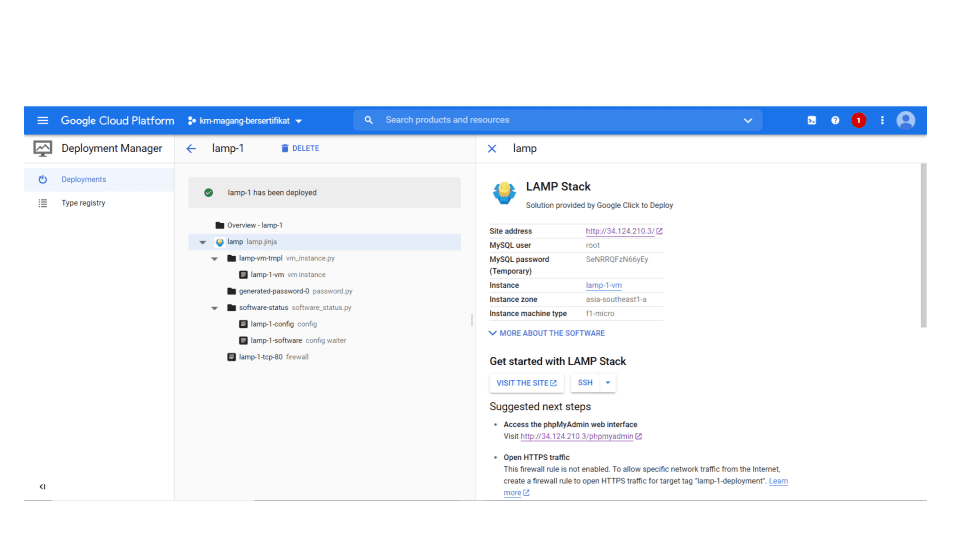The width and height of the screenshot is (960, 540).
Task: Click the search products and resources field
Action: pos(557,120)
